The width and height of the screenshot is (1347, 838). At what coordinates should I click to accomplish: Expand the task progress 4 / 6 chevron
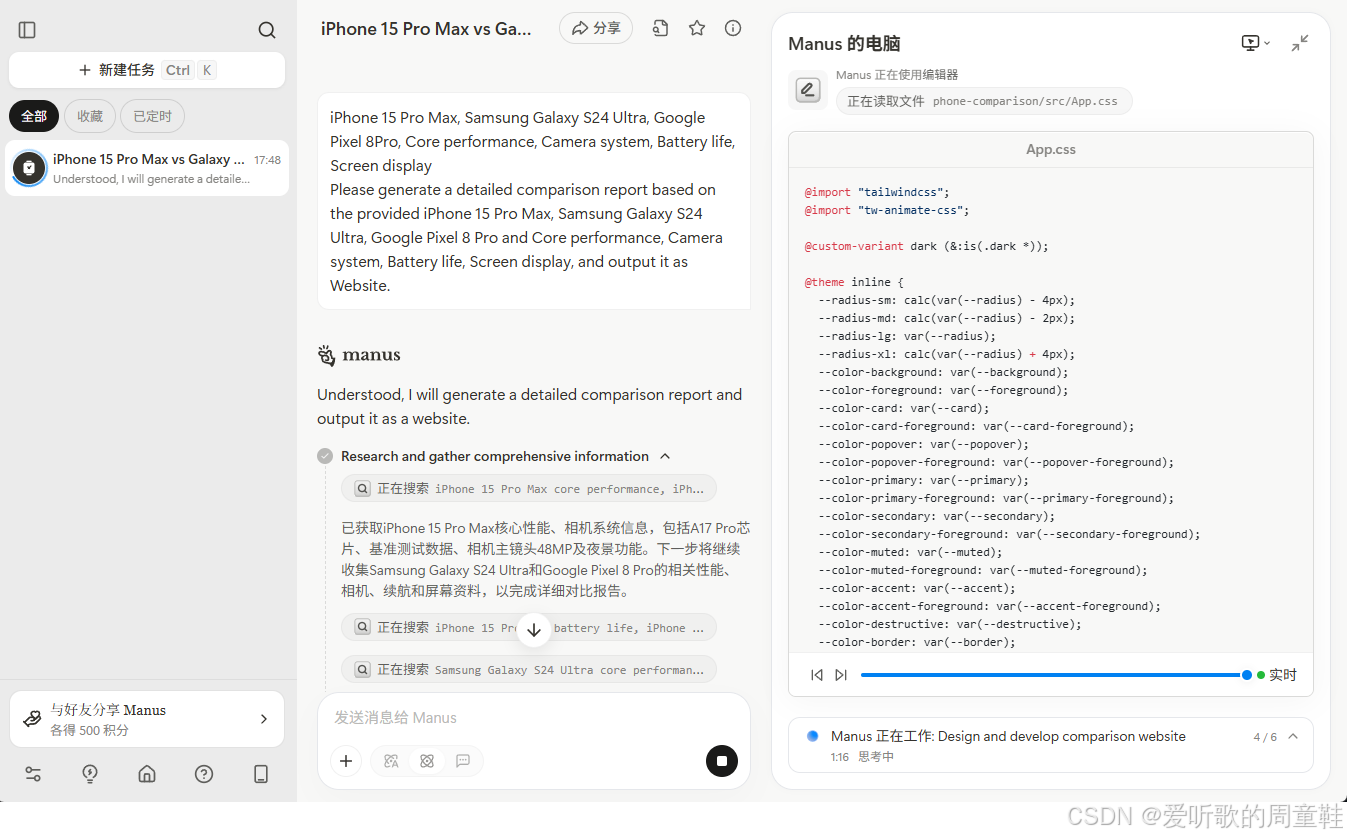coord(1293,737)
